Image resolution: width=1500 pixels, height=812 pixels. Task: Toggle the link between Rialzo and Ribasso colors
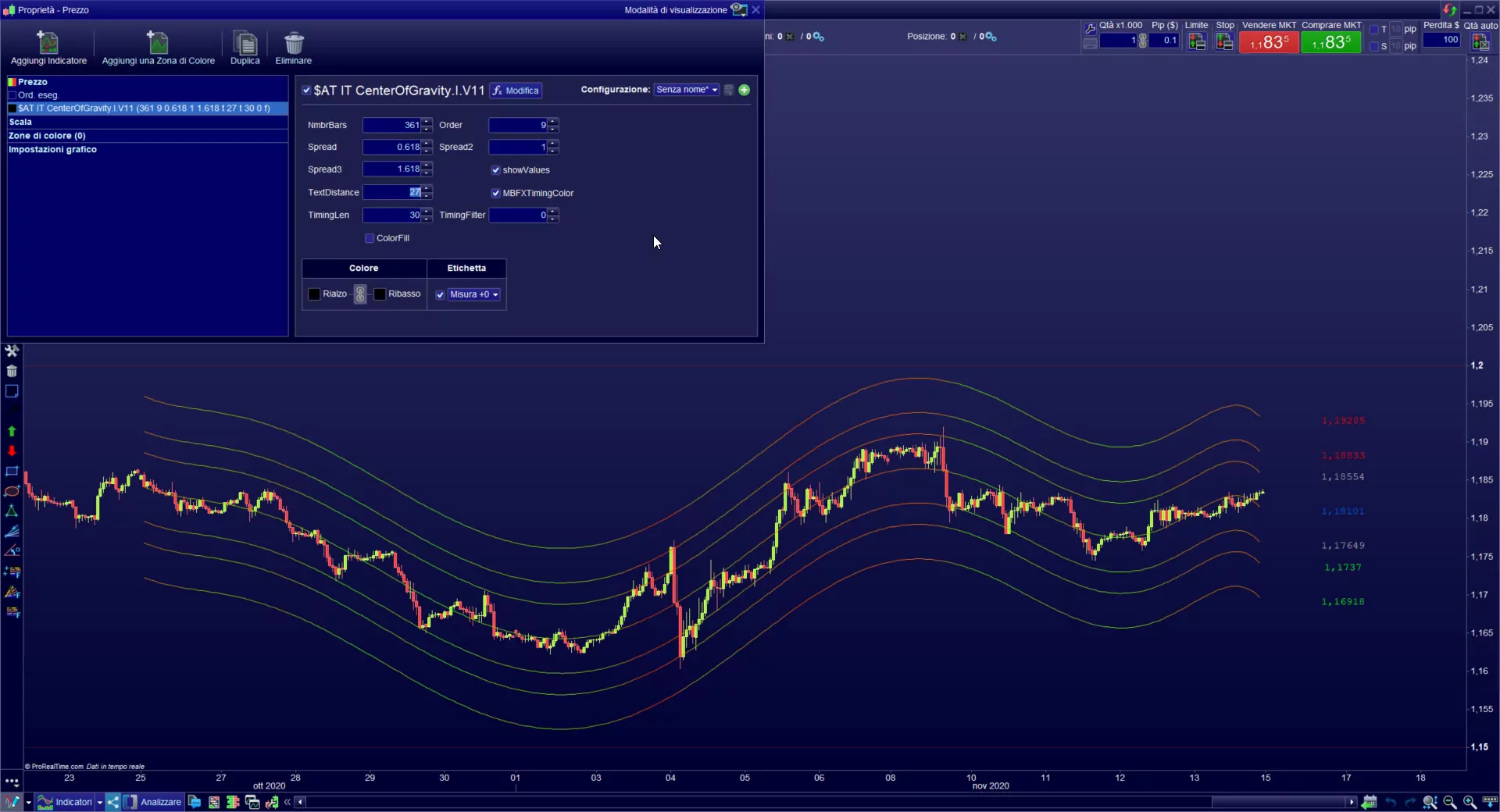360,294
